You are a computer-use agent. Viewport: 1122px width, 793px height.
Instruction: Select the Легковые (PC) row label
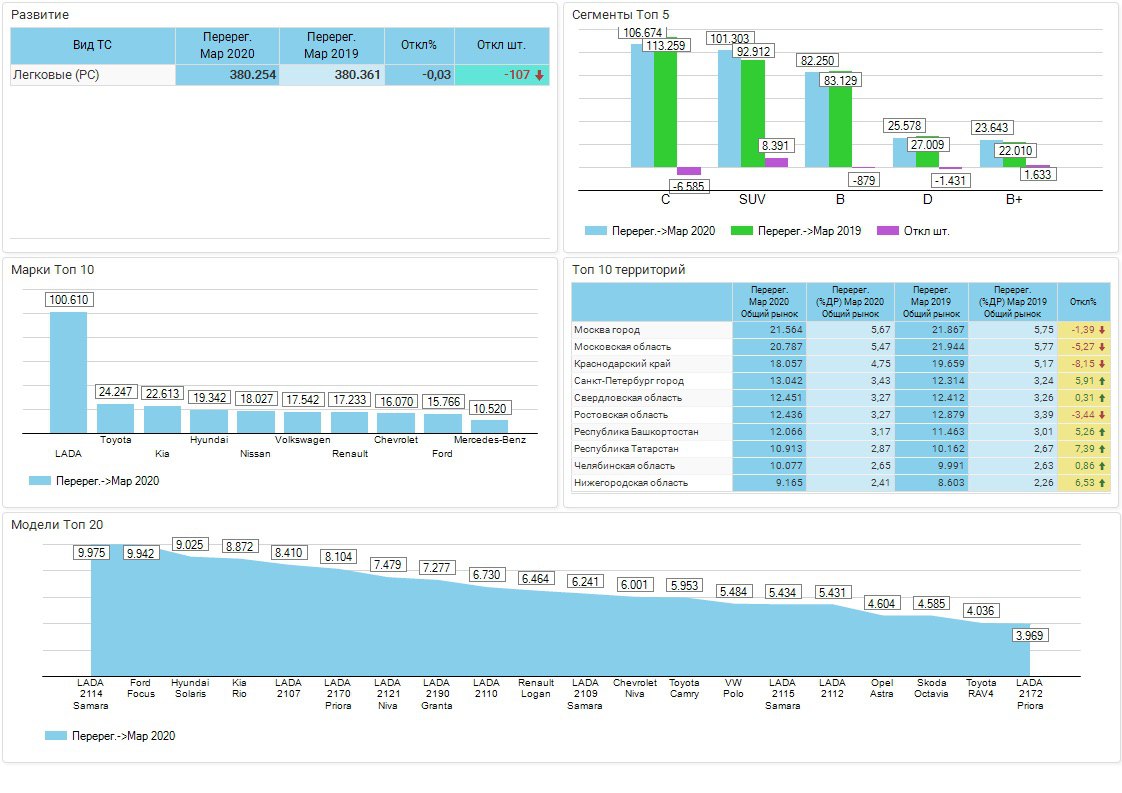pyautogui.click(x=56, y=74)
